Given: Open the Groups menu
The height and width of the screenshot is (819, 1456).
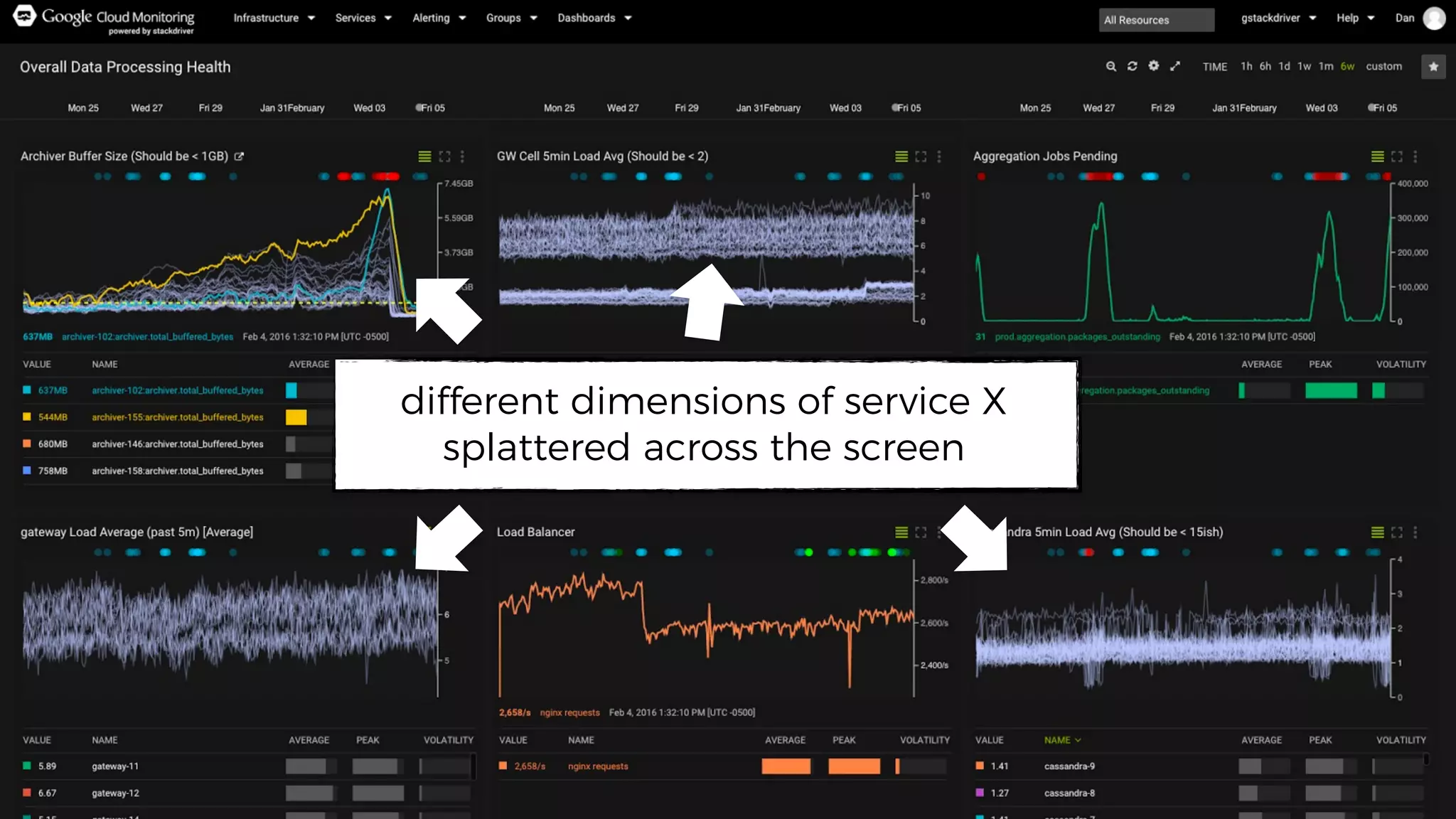Looking at the screenshot, I should (x=511, y=18).
